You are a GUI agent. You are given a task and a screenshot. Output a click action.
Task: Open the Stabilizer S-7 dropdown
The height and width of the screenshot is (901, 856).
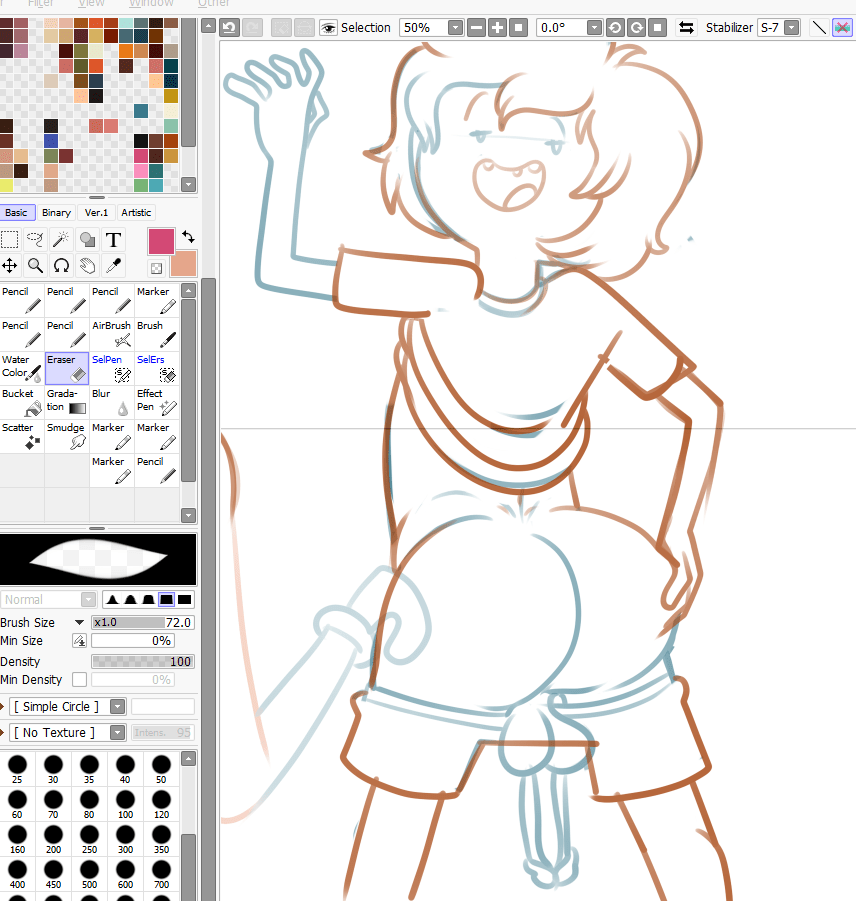[x=793, y=27]
